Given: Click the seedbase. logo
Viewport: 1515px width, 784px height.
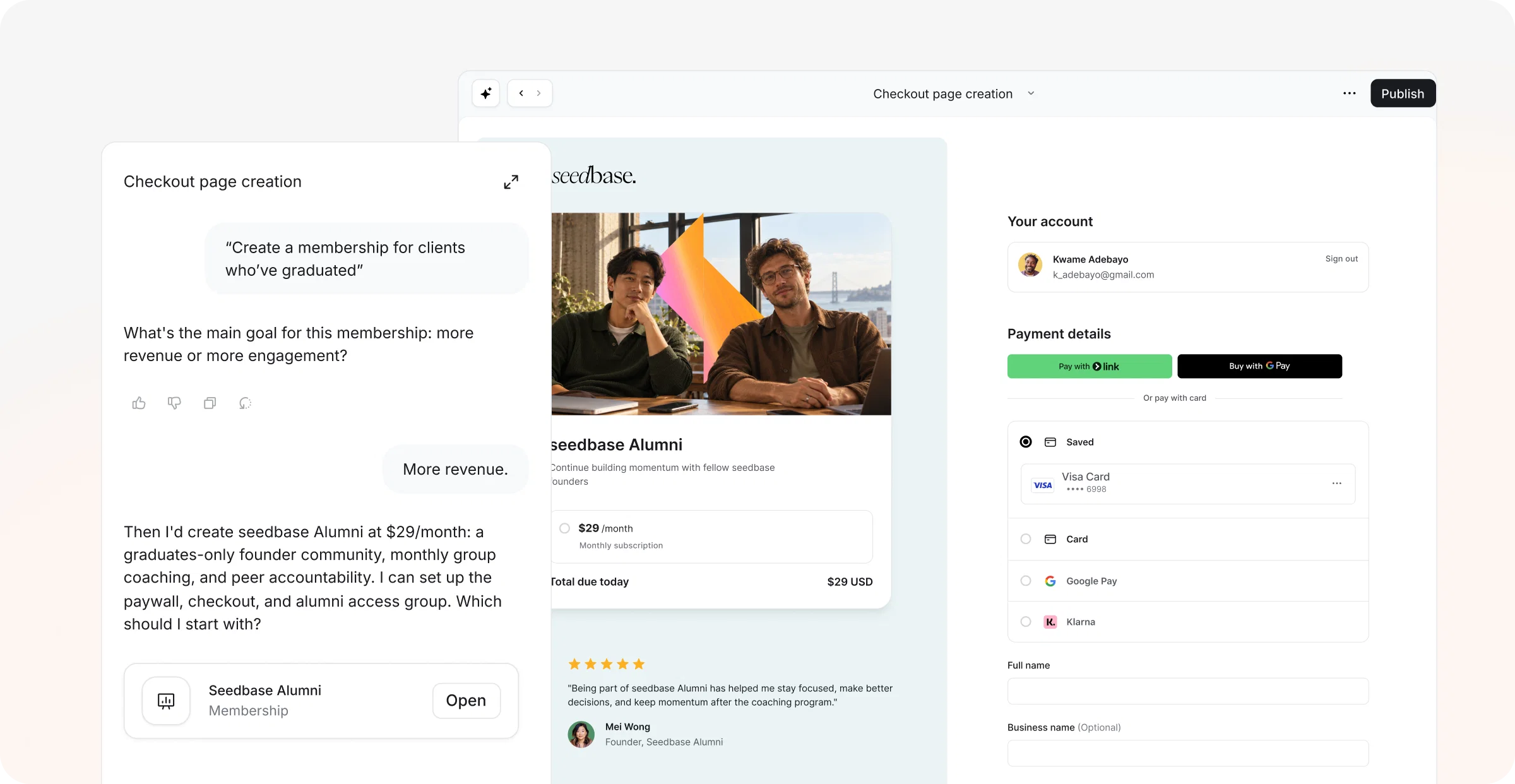Looking at the screenshot, I should pos(593,175).
